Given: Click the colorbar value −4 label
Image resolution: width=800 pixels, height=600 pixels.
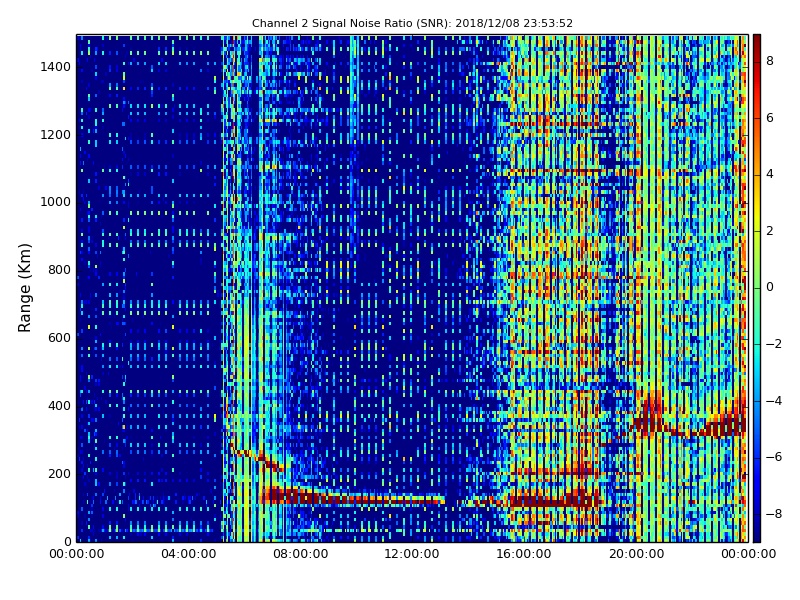Looking at the screenshot, I should (x=773, y=401).
